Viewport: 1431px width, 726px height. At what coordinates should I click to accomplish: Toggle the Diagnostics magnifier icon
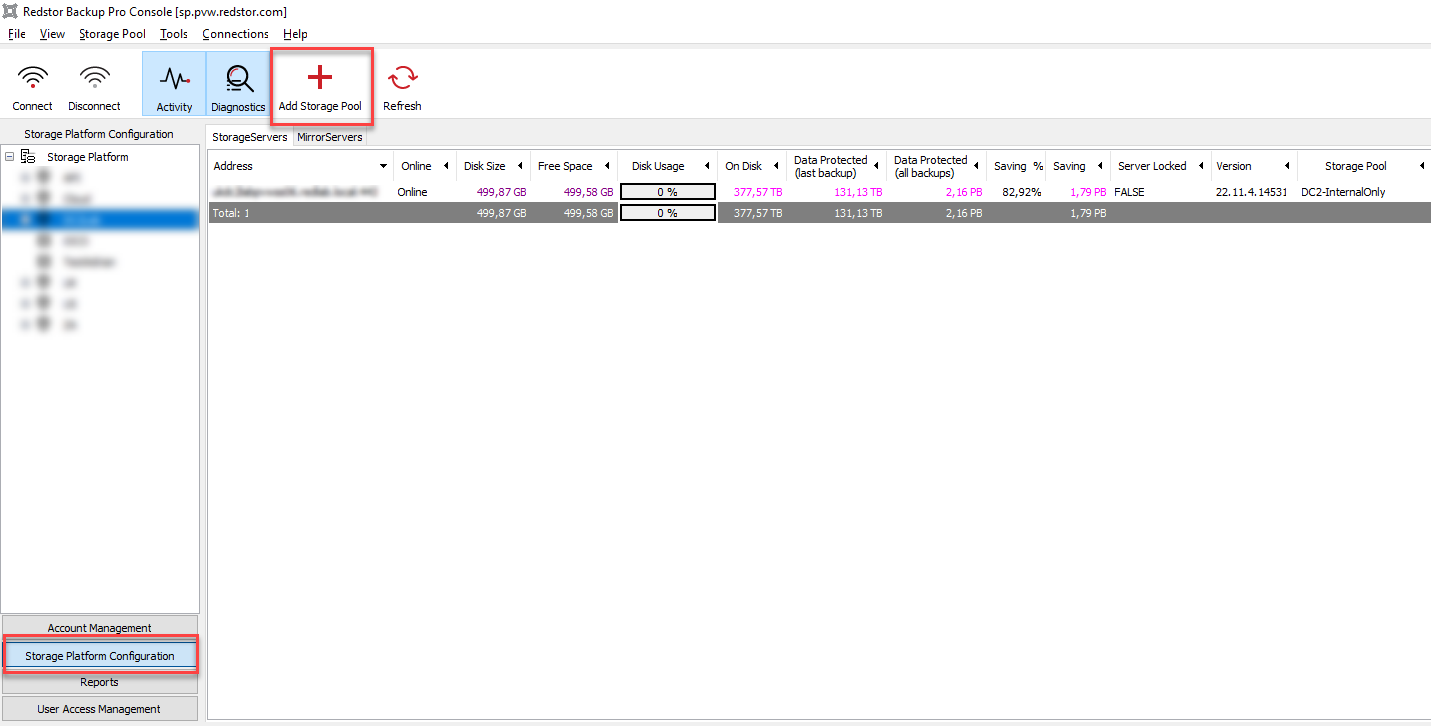click(238, 78)
